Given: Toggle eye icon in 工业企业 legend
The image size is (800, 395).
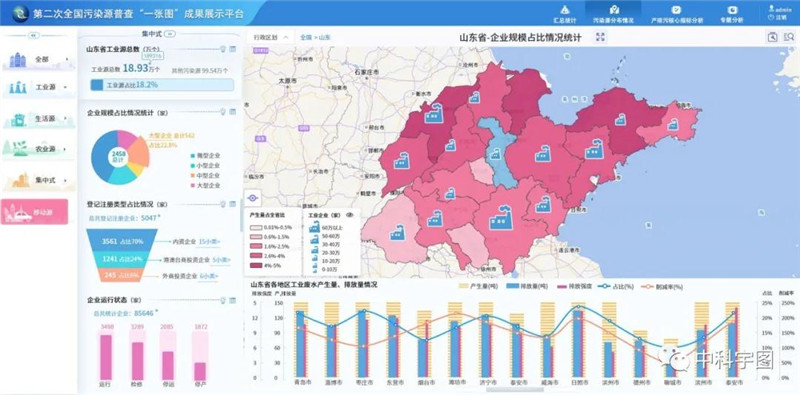Looking at the screenshot, I should tap(349, 215).
